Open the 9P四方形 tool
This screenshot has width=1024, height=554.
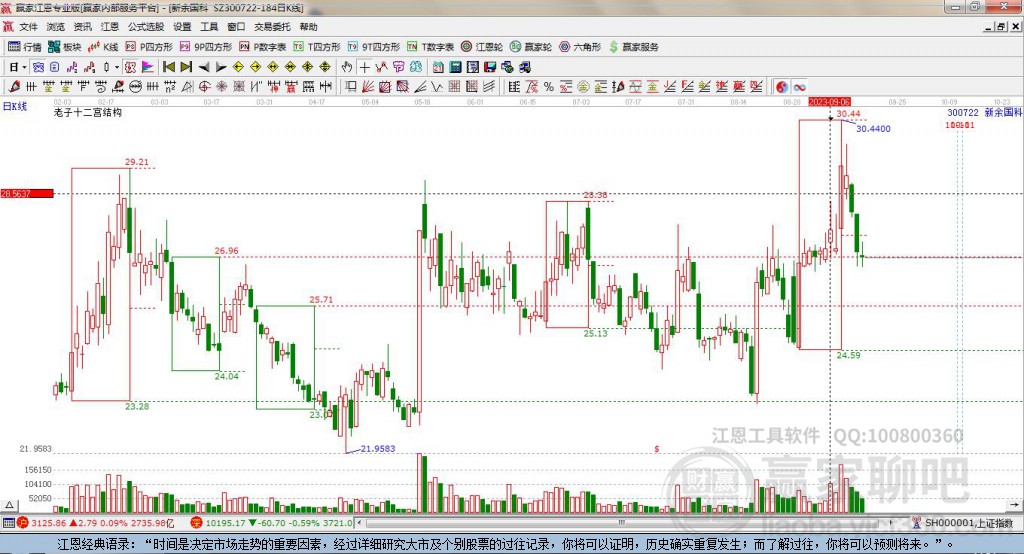click(206, 46)
